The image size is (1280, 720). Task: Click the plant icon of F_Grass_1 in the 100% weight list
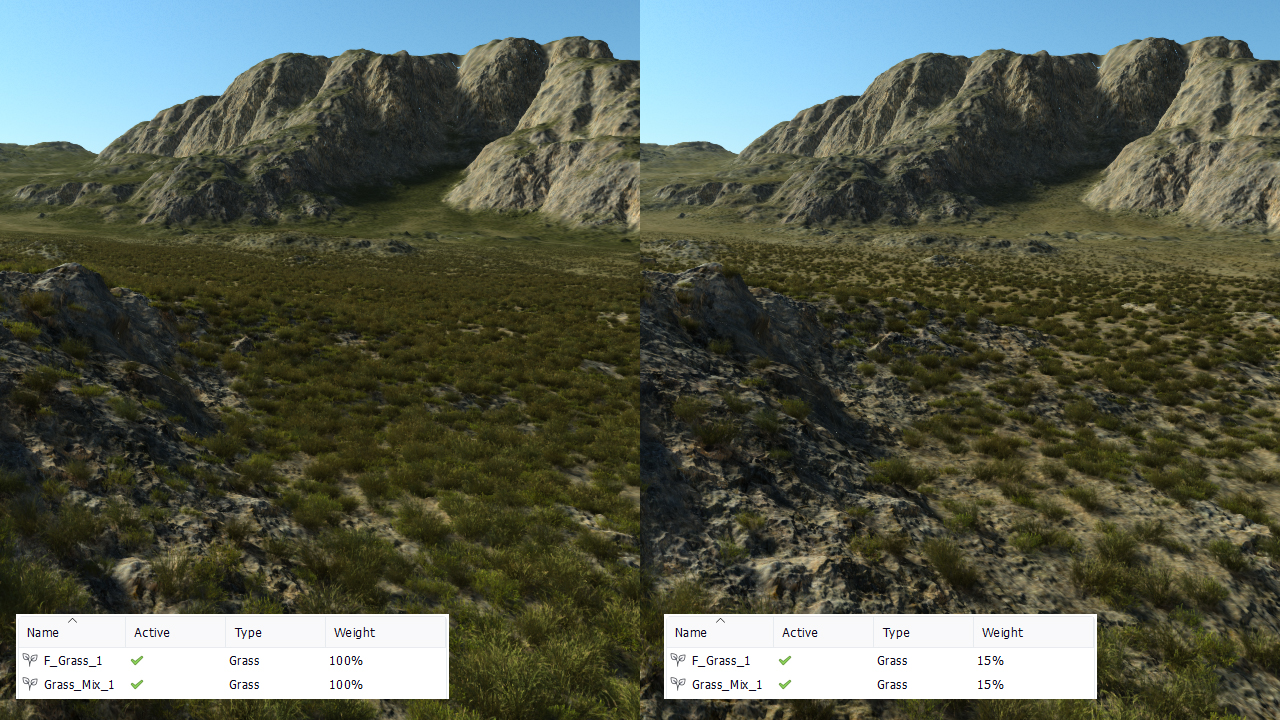tap(30, 660)
